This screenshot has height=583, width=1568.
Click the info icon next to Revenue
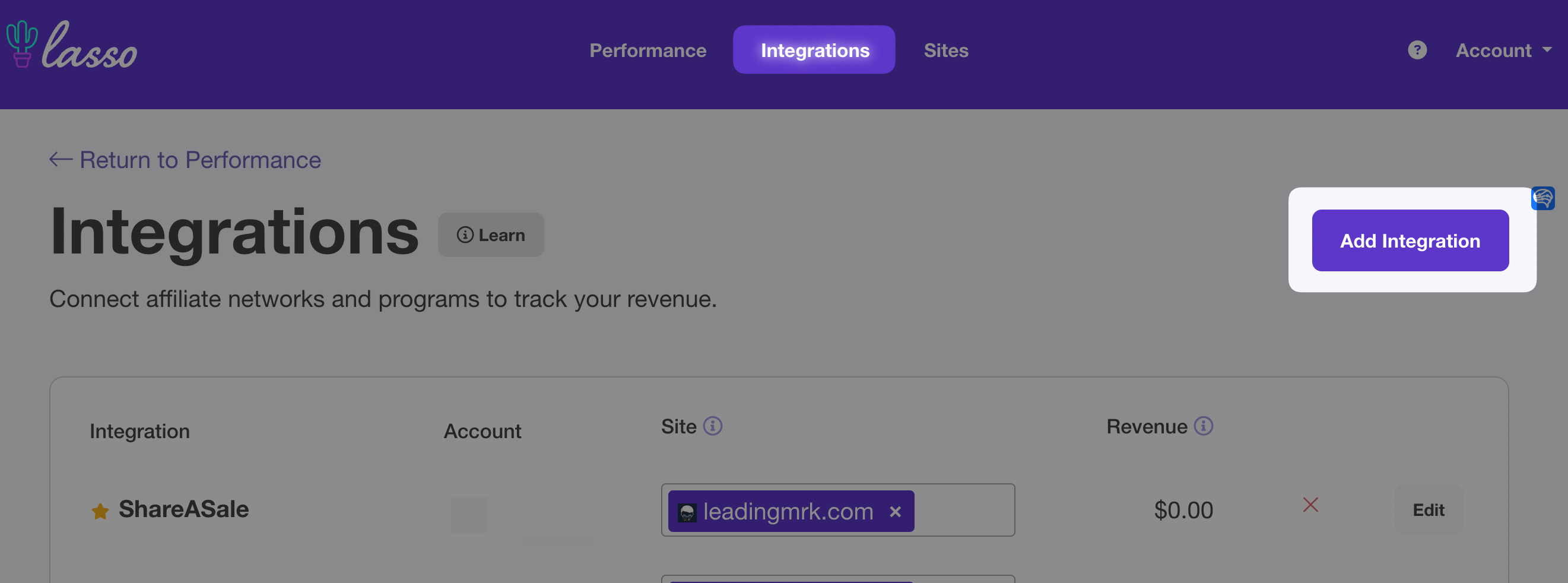point(1203,426)
